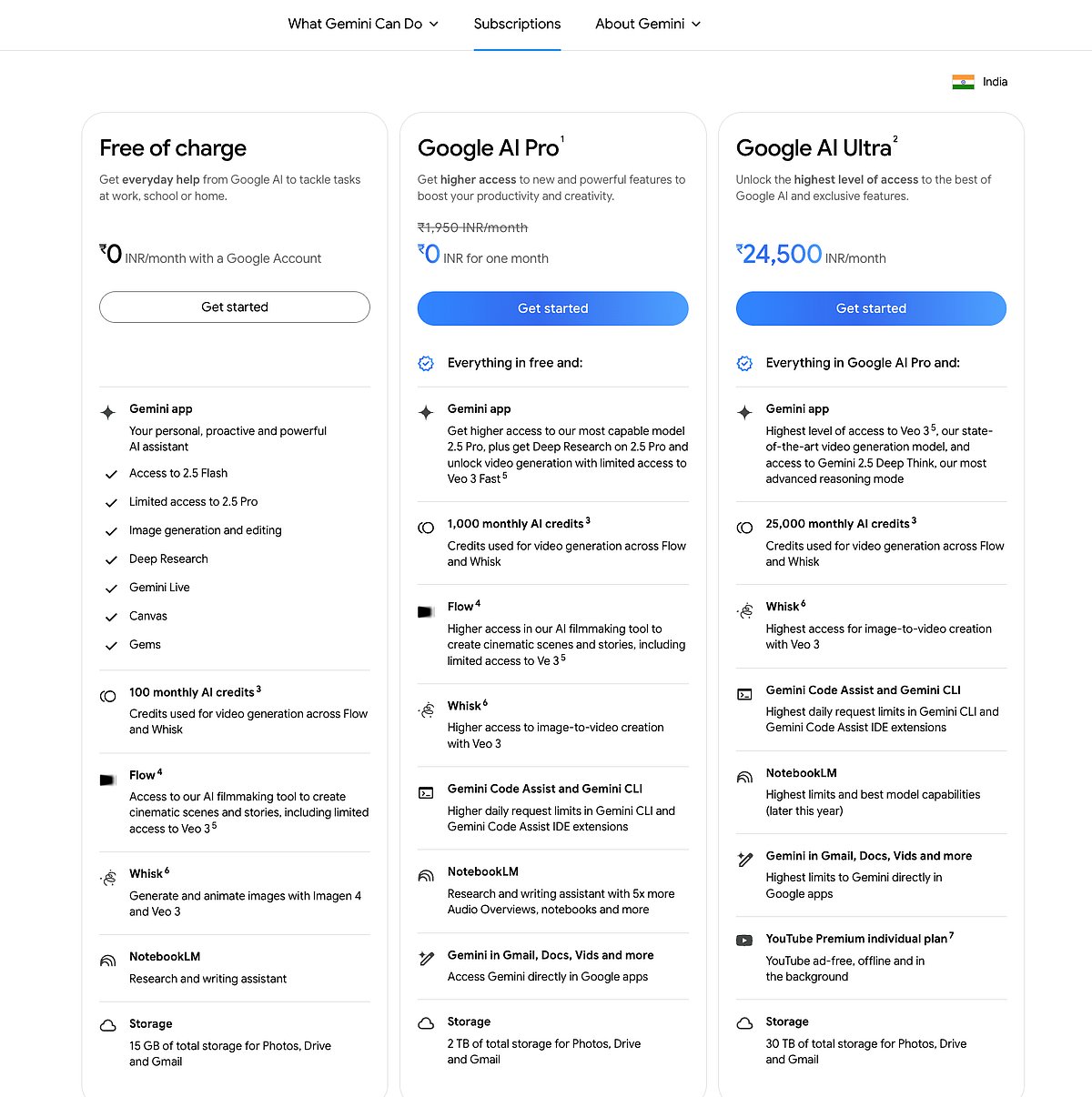Click the AI credits icon under Google AI Pro
Screen dimensions: 1092x1097
click(426, 528)
